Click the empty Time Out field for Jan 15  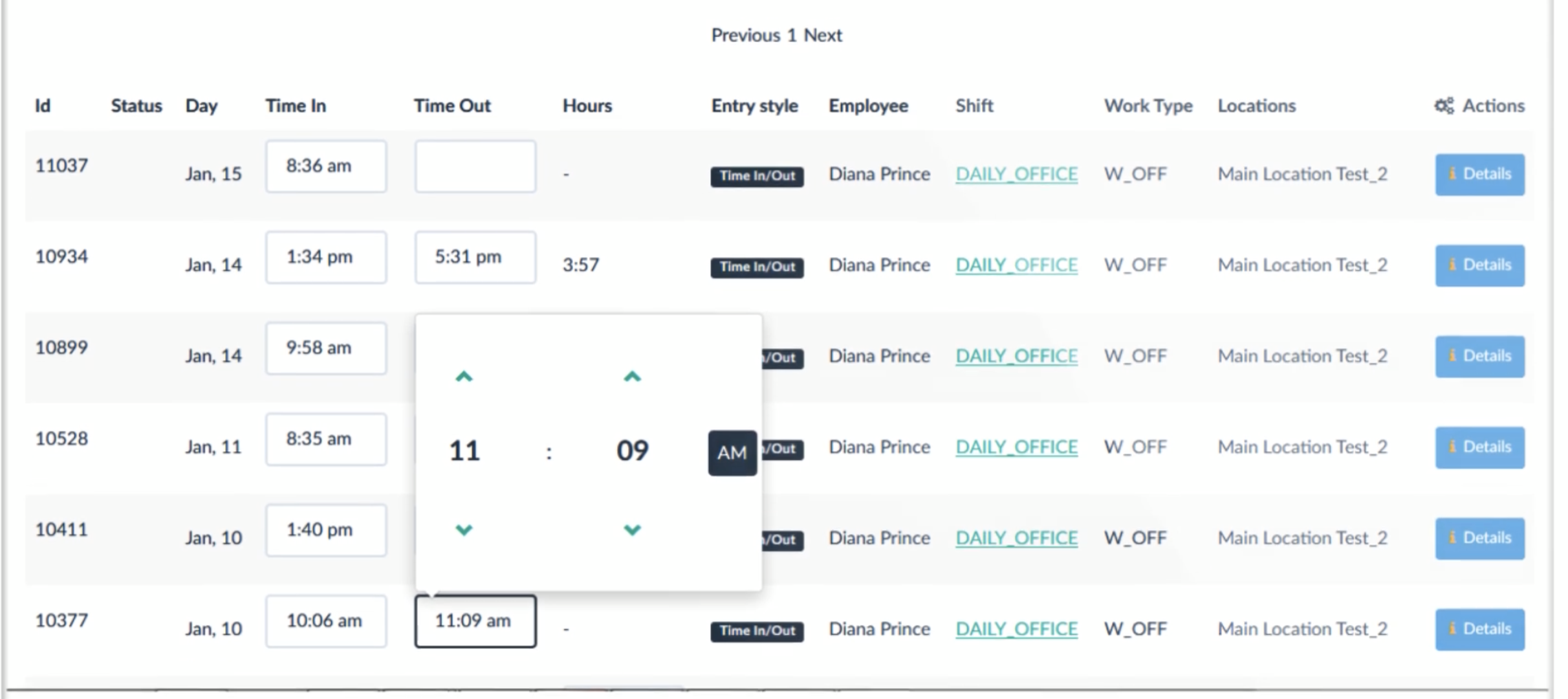point(475,166)
